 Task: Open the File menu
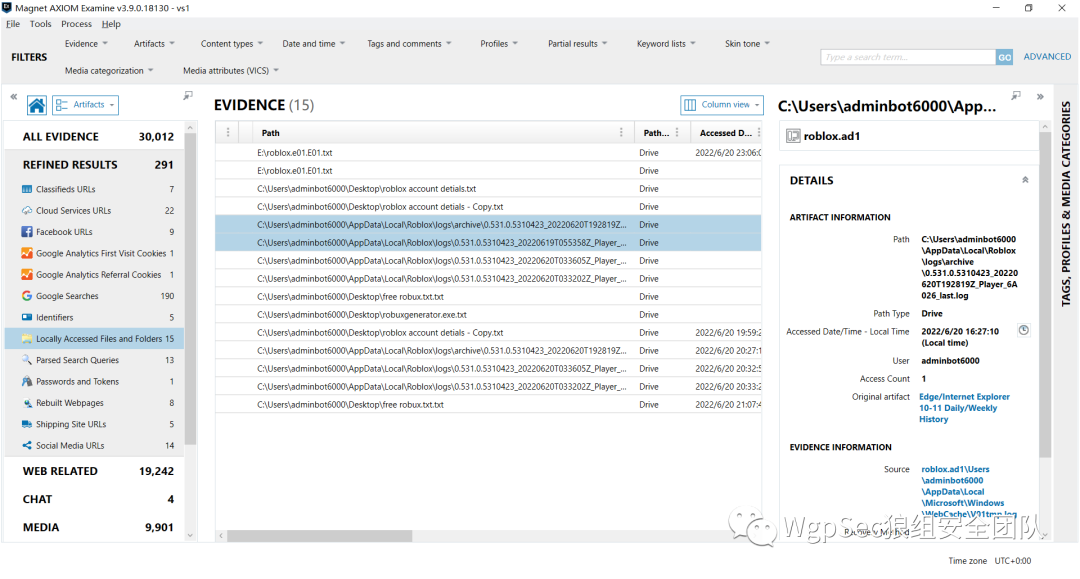click(x=13, y=24)
